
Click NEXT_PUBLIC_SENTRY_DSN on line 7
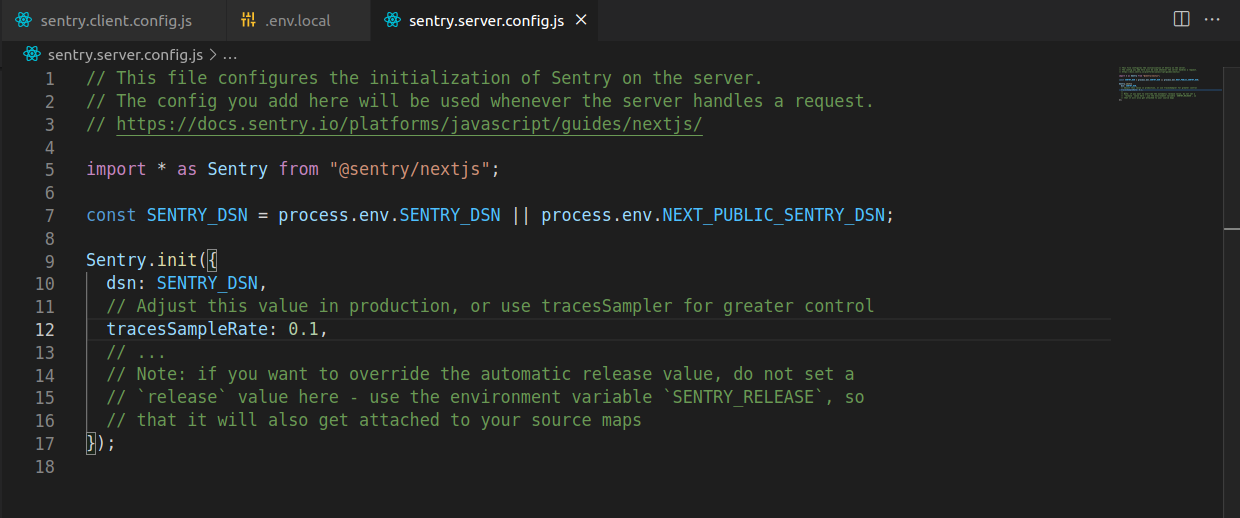point(773,215)
